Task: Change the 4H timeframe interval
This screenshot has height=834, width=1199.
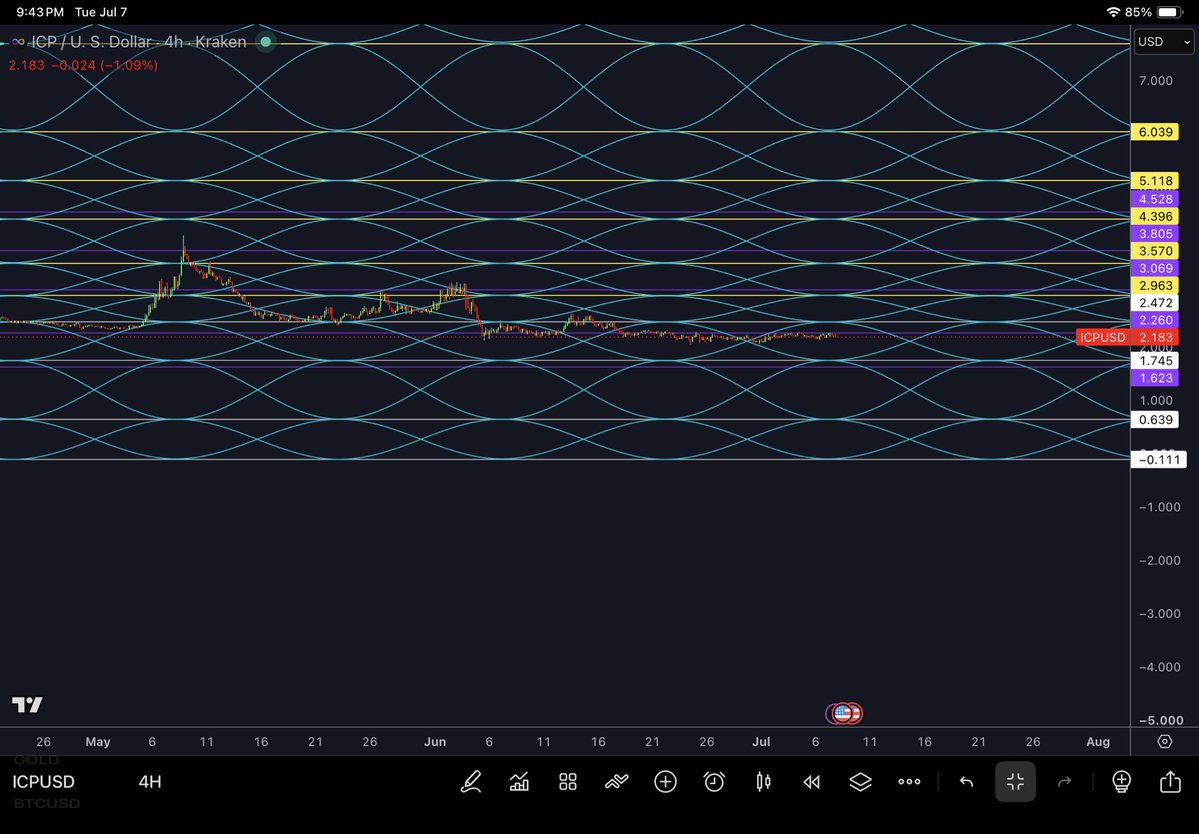Action: pos(150,781)
